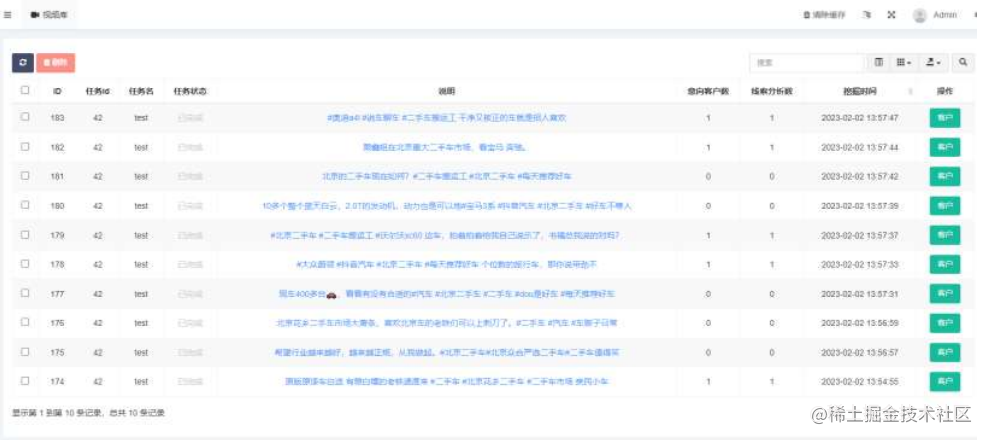This screenshot has height=440, width=987.
Task: Click the 任务状态 column header
Action: tap(190, 91)
